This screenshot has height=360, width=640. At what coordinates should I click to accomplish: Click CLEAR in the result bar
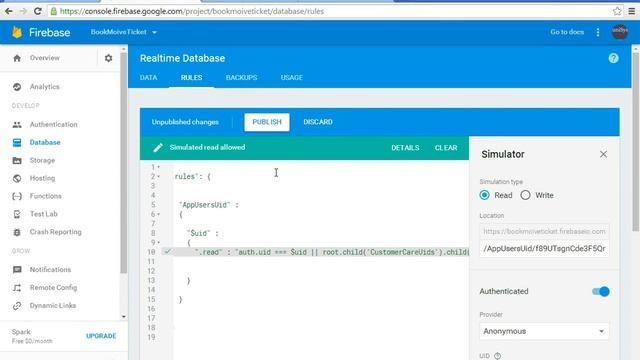click(x=446, y=148)
